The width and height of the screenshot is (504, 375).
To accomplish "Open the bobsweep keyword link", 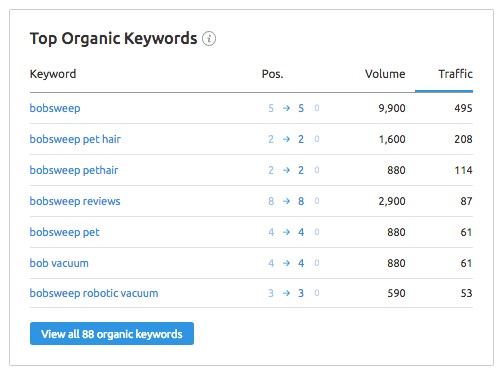I will click(x=55, y=108).
